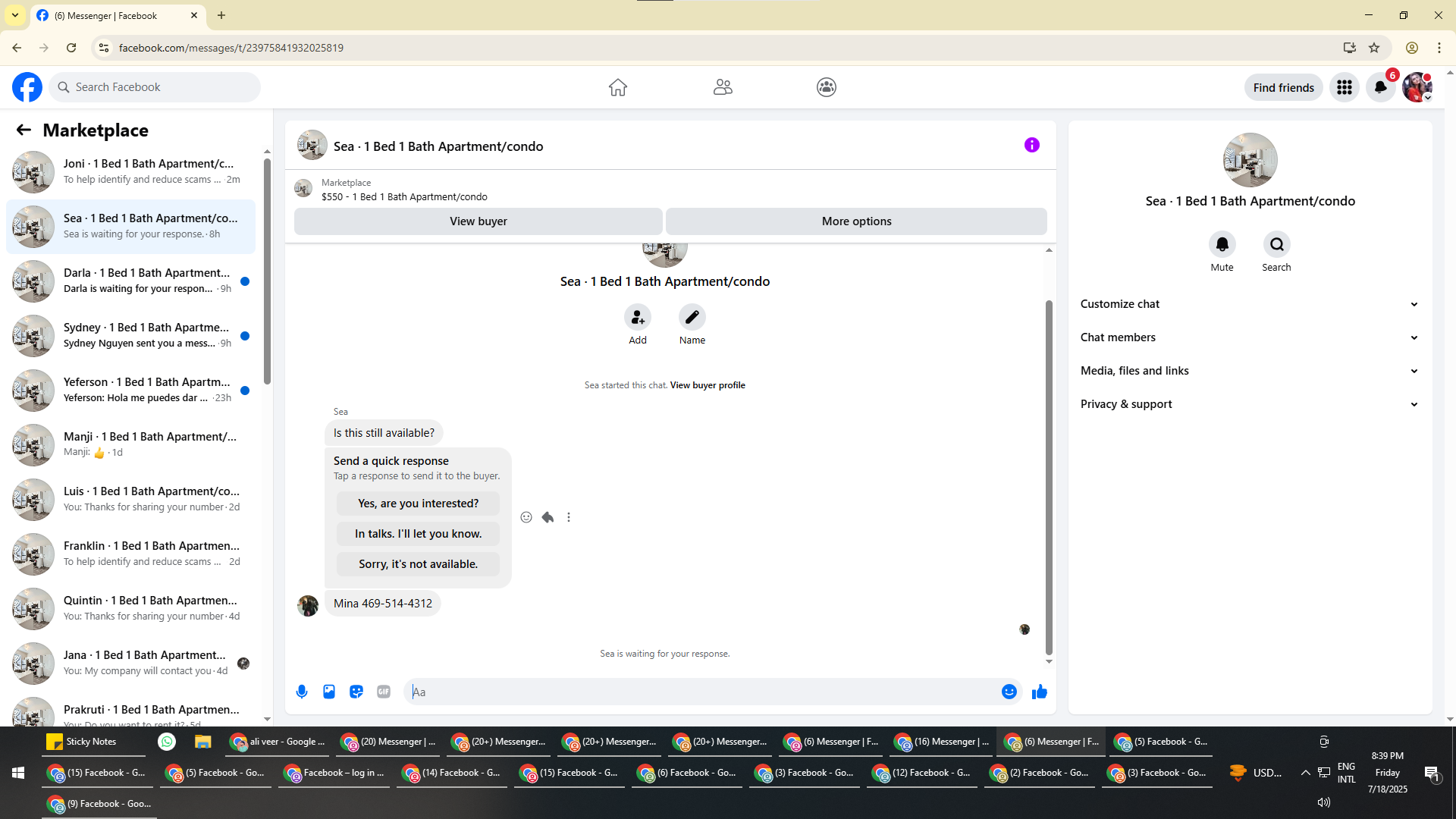1456x819 pixels.
Task: Open Facebook notifications bell
Action: pos(1380,87)
